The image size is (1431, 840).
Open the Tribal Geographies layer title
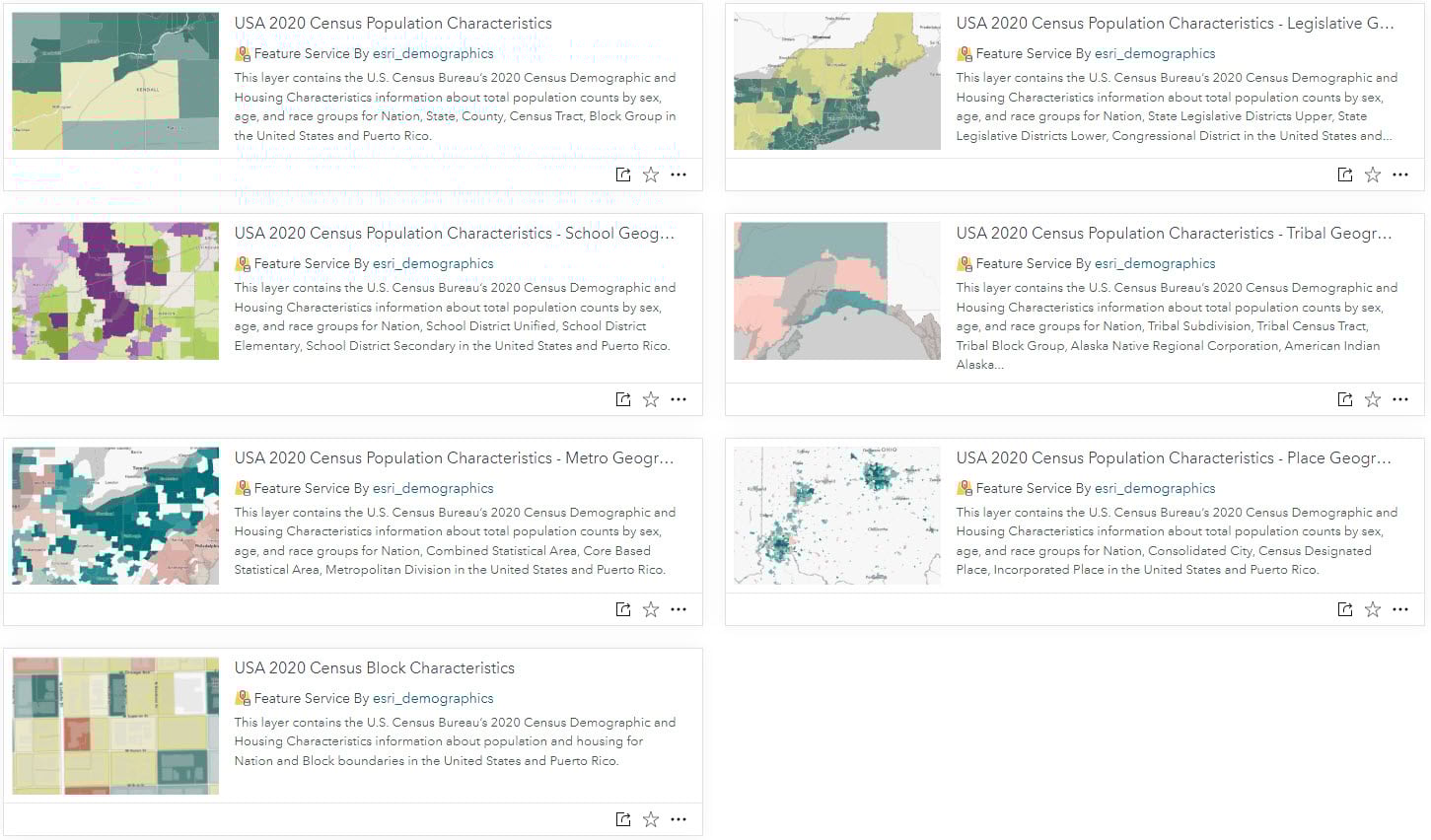1175,233
